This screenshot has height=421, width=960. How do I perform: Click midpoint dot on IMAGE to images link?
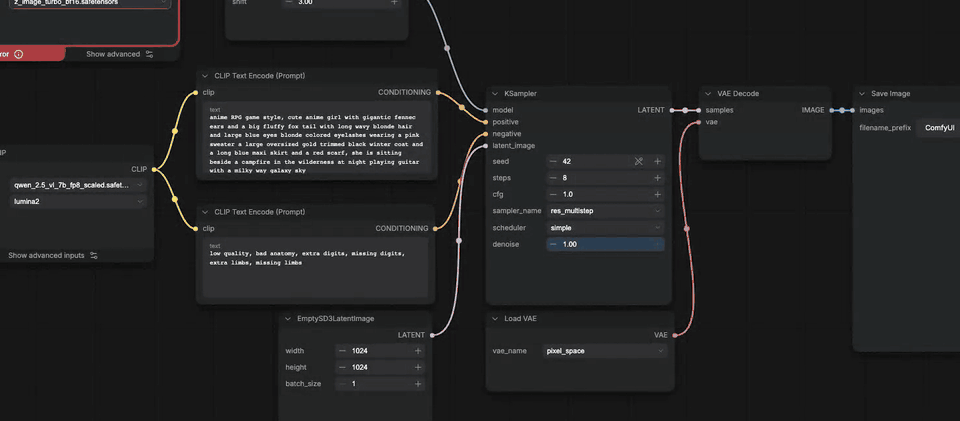(842, 110)
